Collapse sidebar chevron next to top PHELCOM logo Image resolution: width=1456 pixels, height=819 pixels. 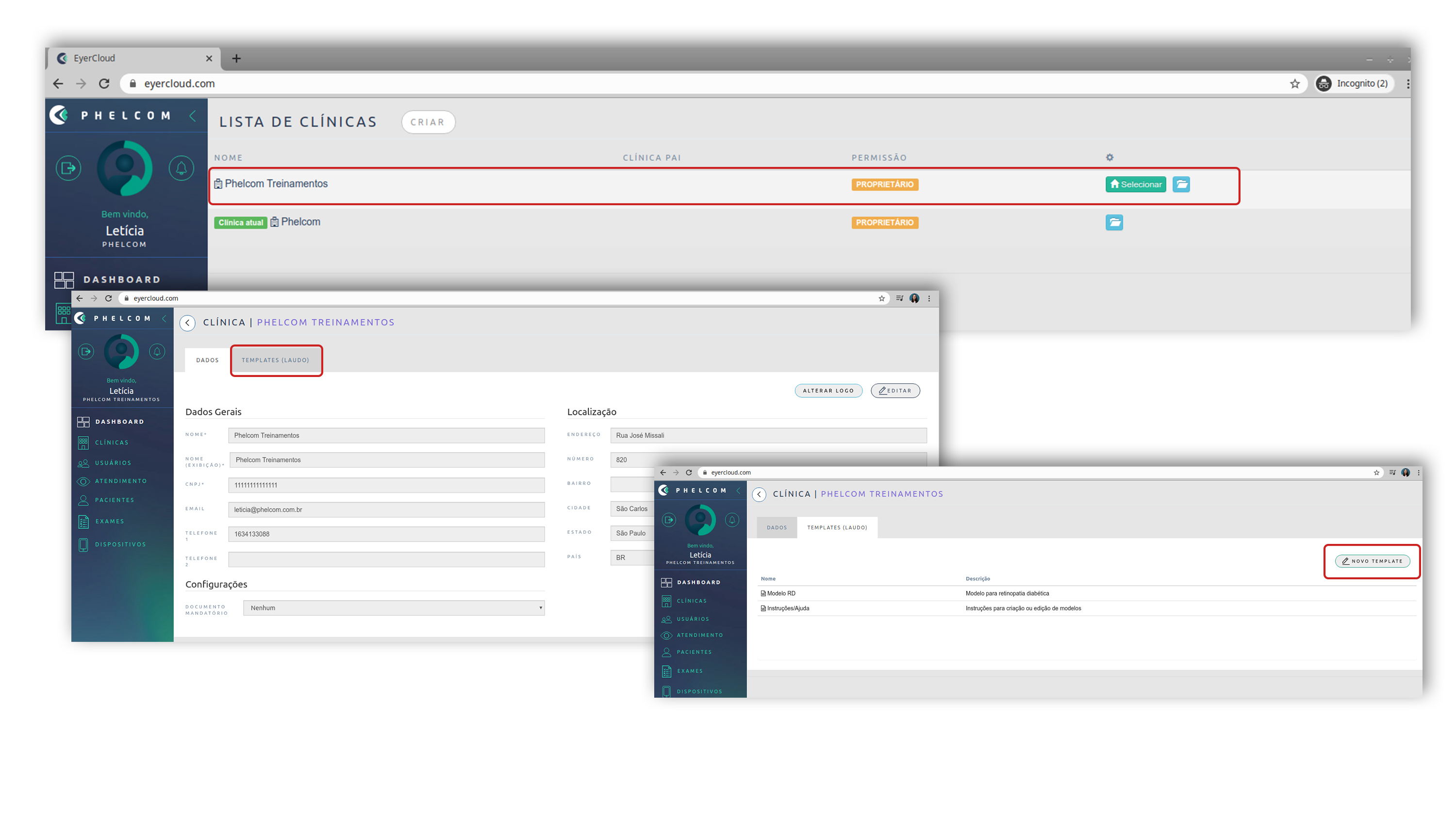coord(193,116)
